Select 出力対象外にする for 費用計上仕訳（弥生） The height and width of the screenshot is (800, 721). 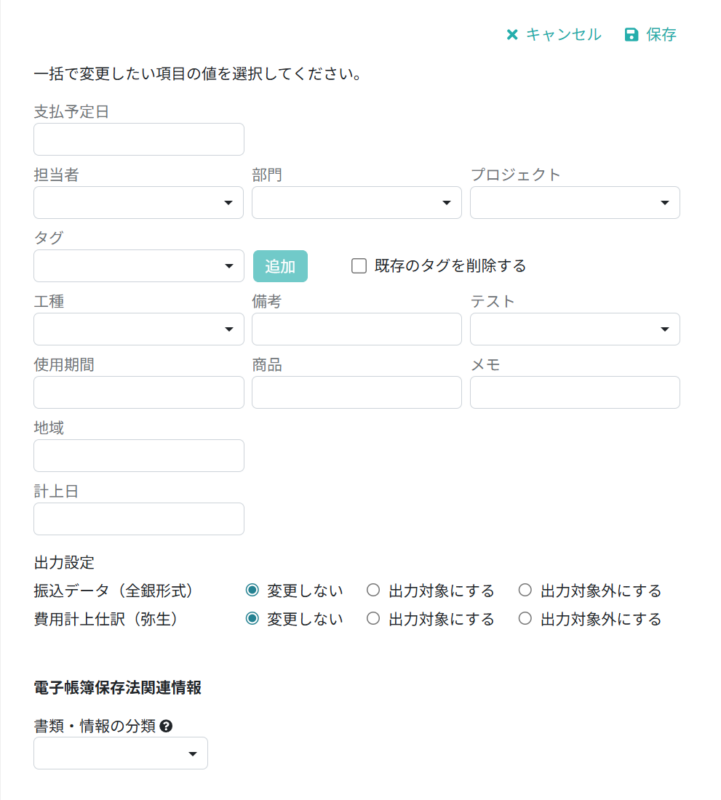coord(525,618)
